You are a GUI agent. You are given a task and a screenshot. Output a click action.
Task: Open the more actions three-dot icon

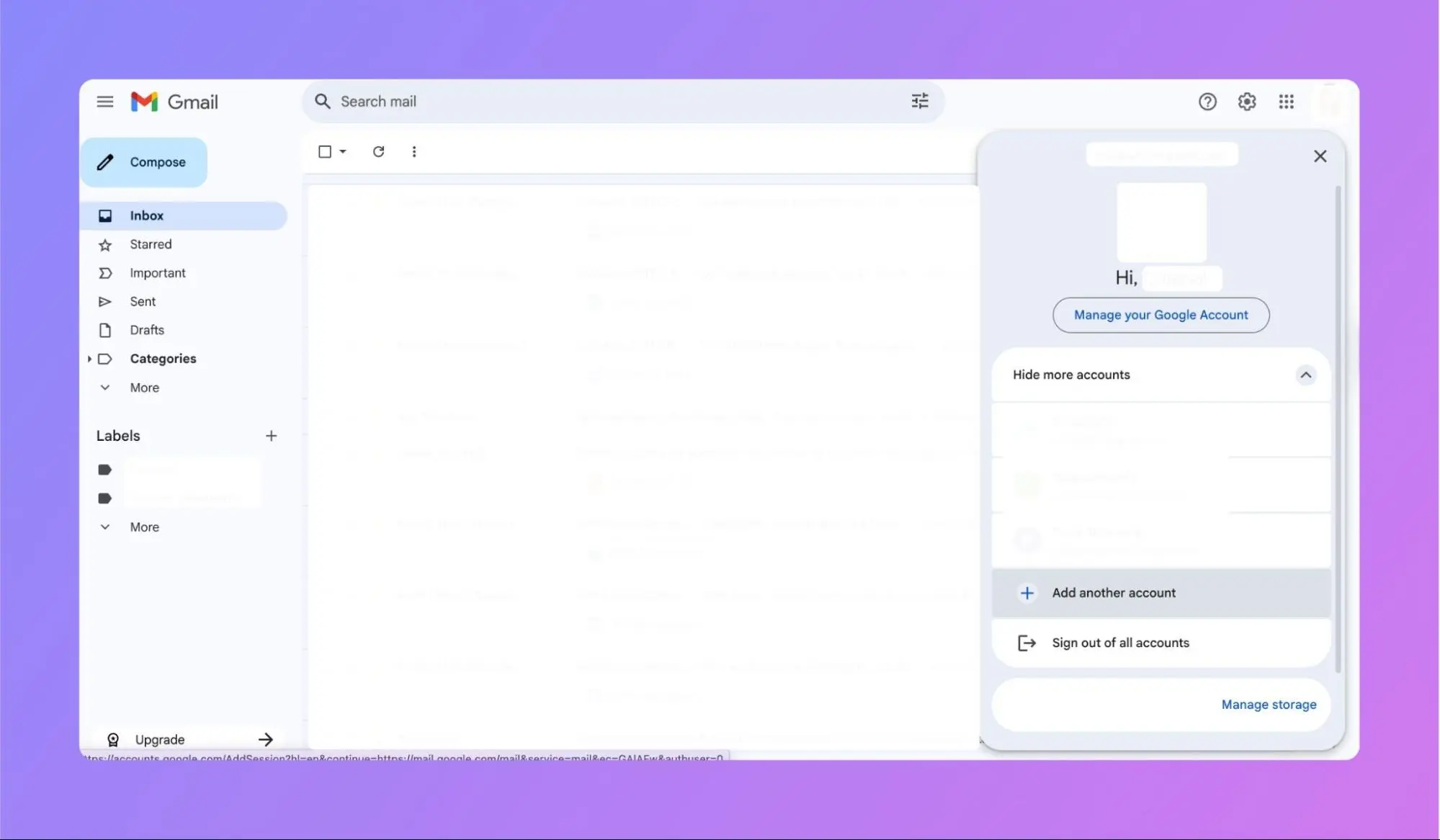point(414,151)
